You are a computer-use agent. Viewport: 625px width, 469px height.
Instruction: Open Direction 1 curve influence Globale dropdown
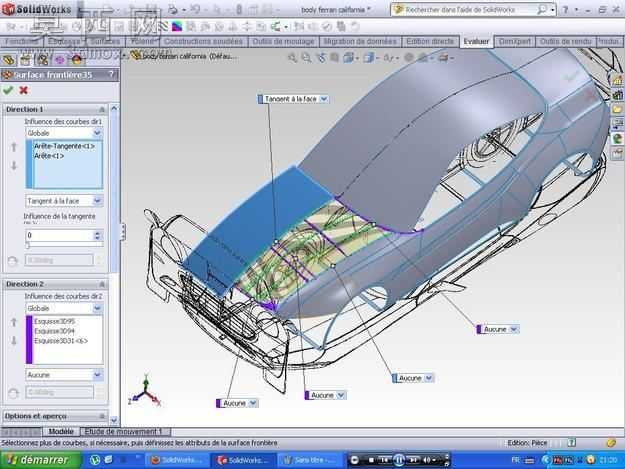[97, 133]
